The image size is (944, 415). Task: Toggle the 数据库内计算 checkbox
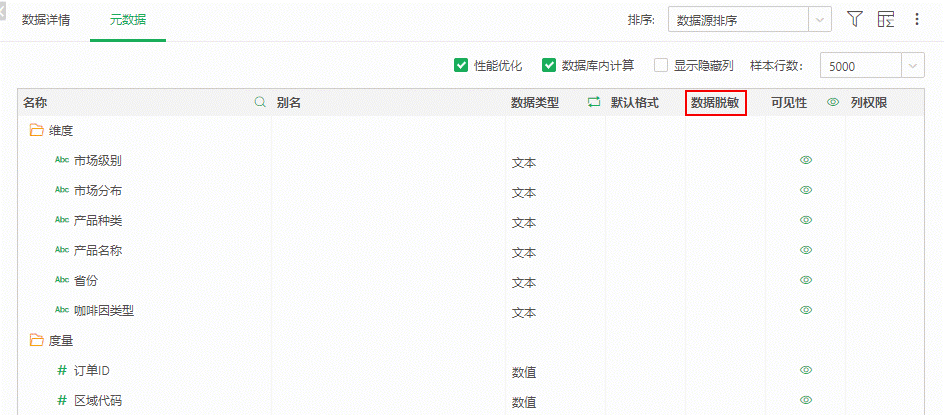click(x=548, y=65)
